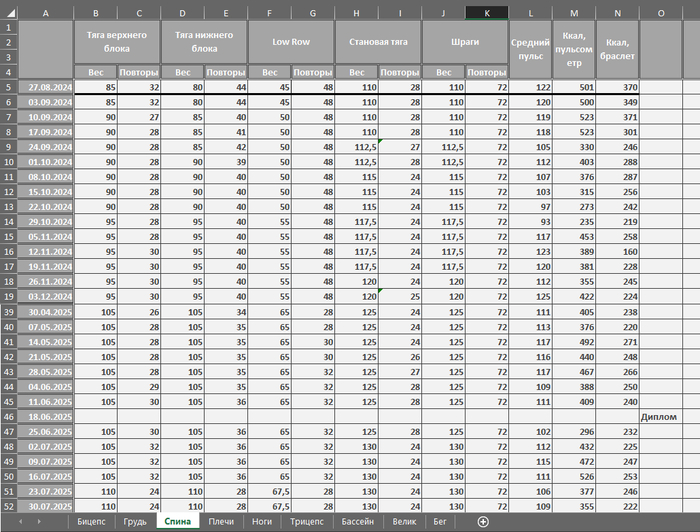Open the Грудь sheet tab
The image size is (700, 532).
coord(135,521)
